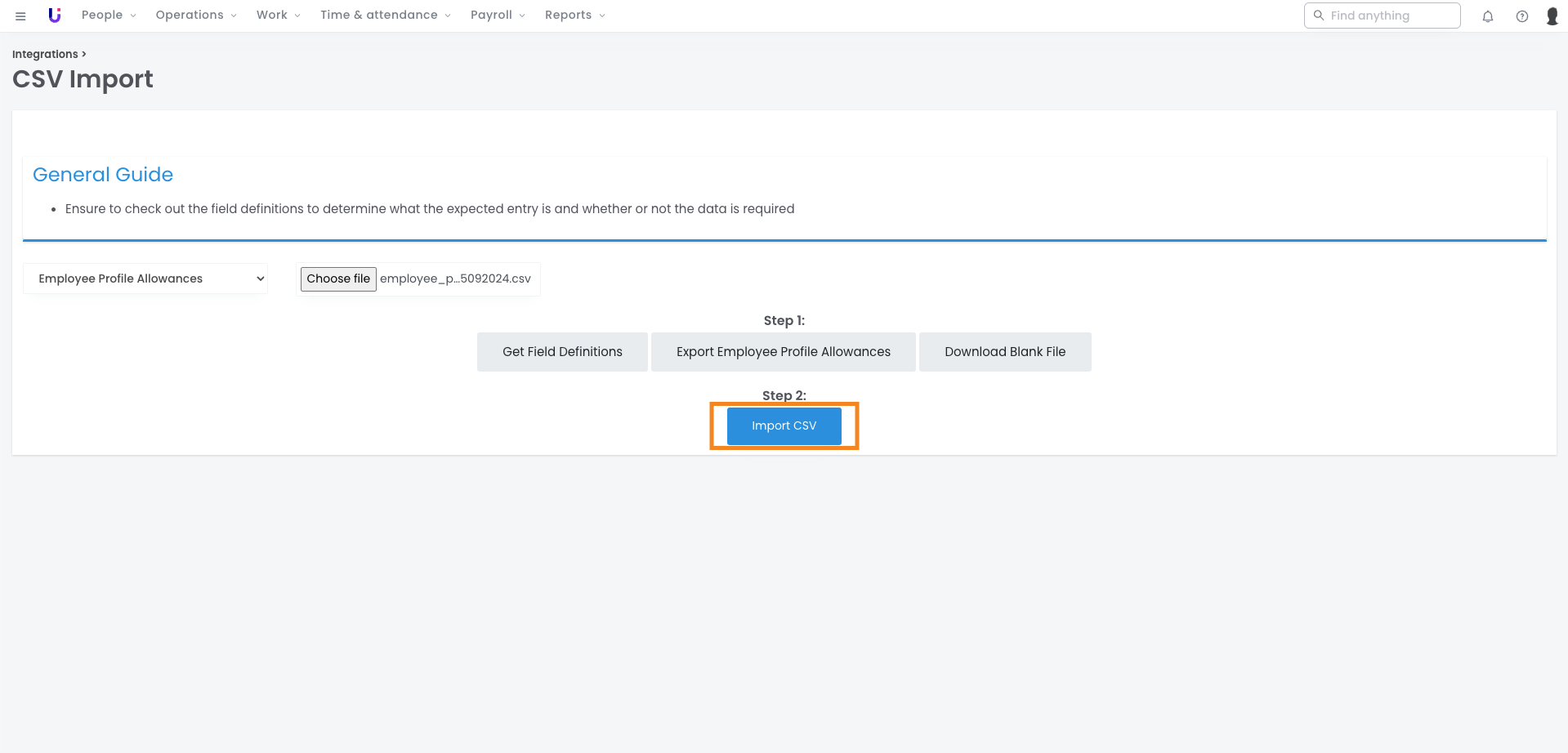Screen dimensions: 1568x753
Task: Open the Reports dropdown chevron
Action: pyautogui.click(x=602, y=16)
